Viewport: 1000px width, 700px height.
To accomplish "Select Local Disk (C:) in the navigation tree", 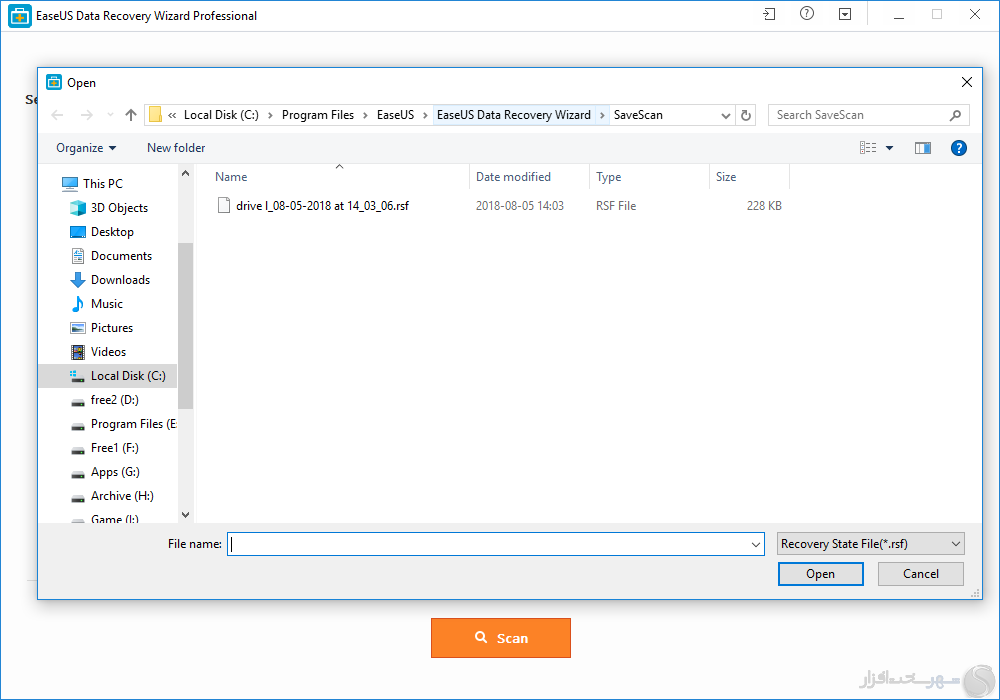I will pos(107,376).
